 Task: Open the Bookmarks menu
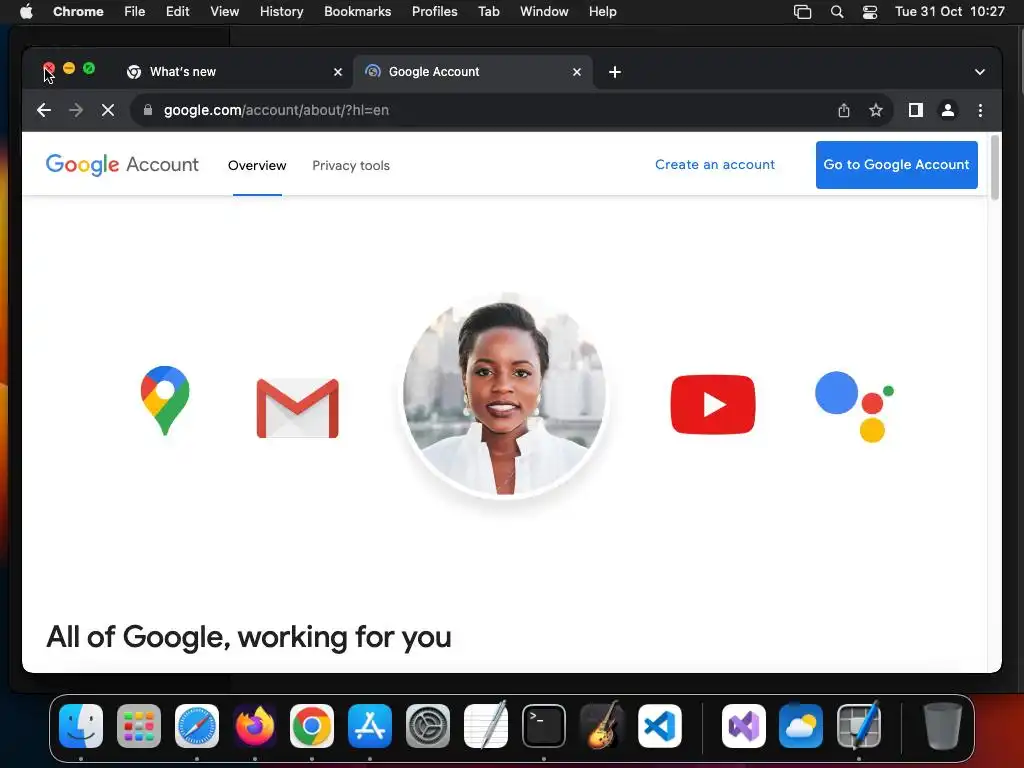point(357,11)
